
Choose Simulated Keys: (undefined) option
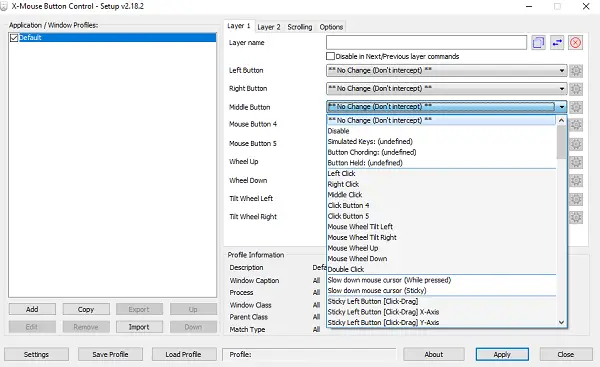441,142
